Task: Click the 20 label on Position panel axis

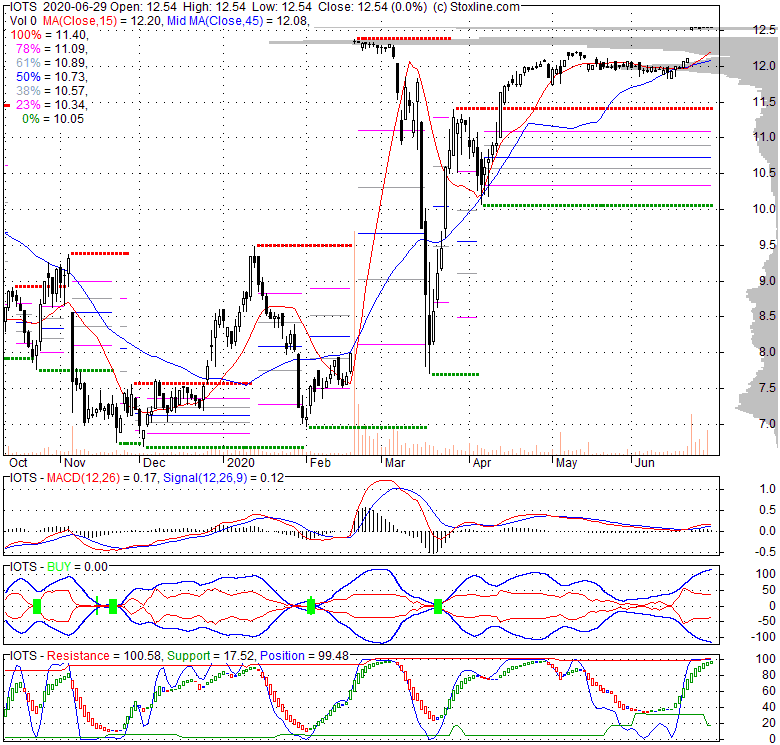Action: 769,722
